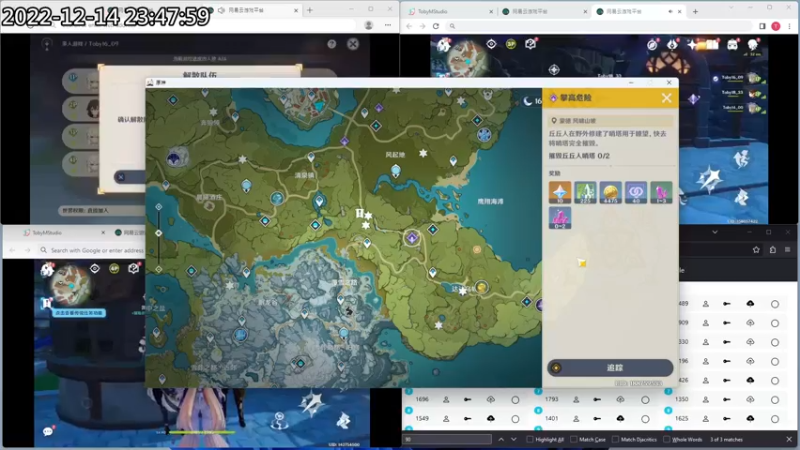
Task: Click the key icon in row 1696
Action: click(x=467, y=399)
